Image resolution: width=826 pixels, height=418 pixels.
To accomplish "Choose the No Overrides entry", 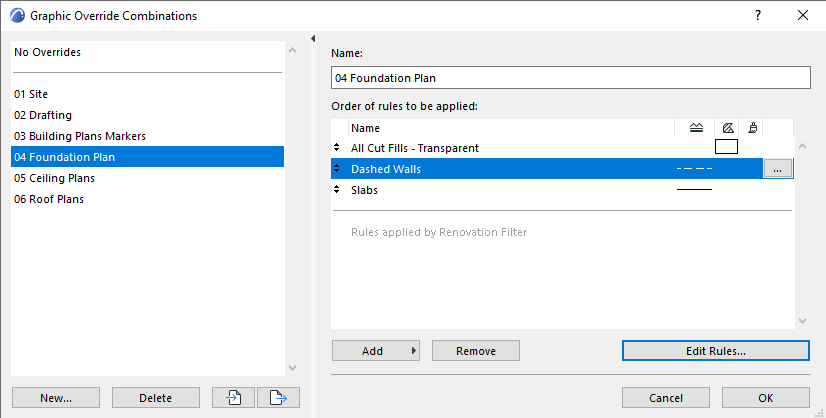I will click(x=48, y=52).
